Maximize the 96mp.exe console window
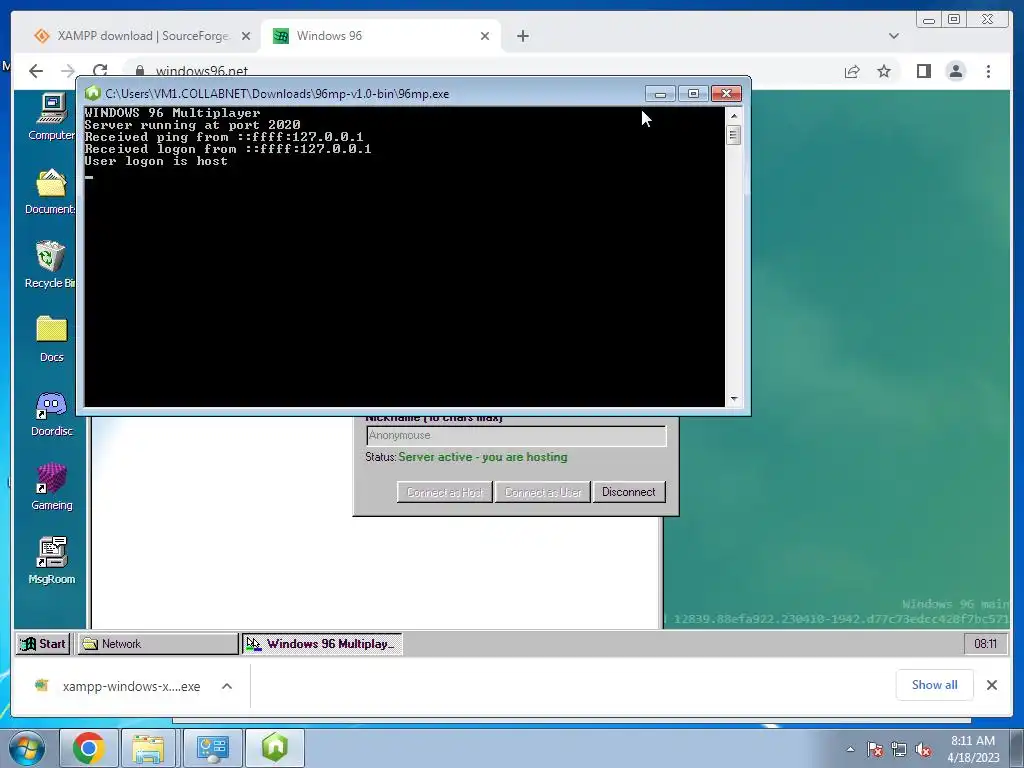Viewport: 1024px width, 768px height. 693,93
